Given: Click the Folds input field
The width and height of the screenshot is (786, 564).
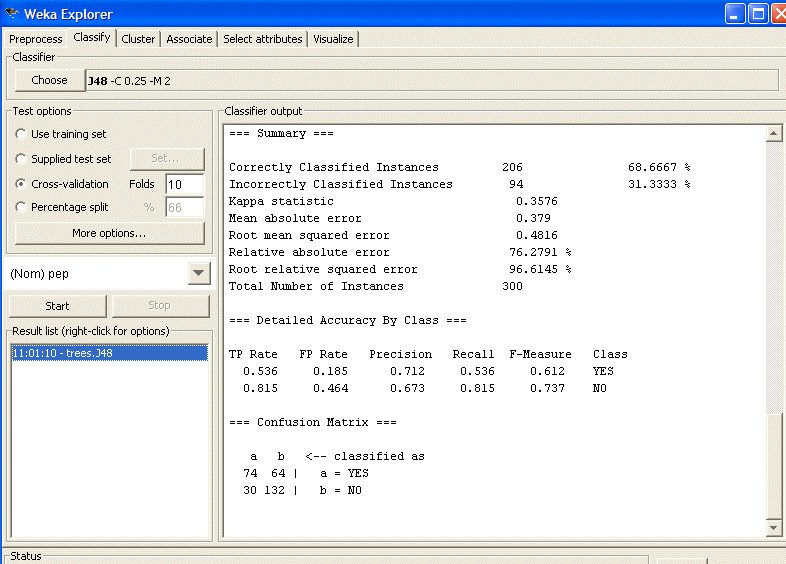Looking at the screenshot, I should (x=184, y=185).
